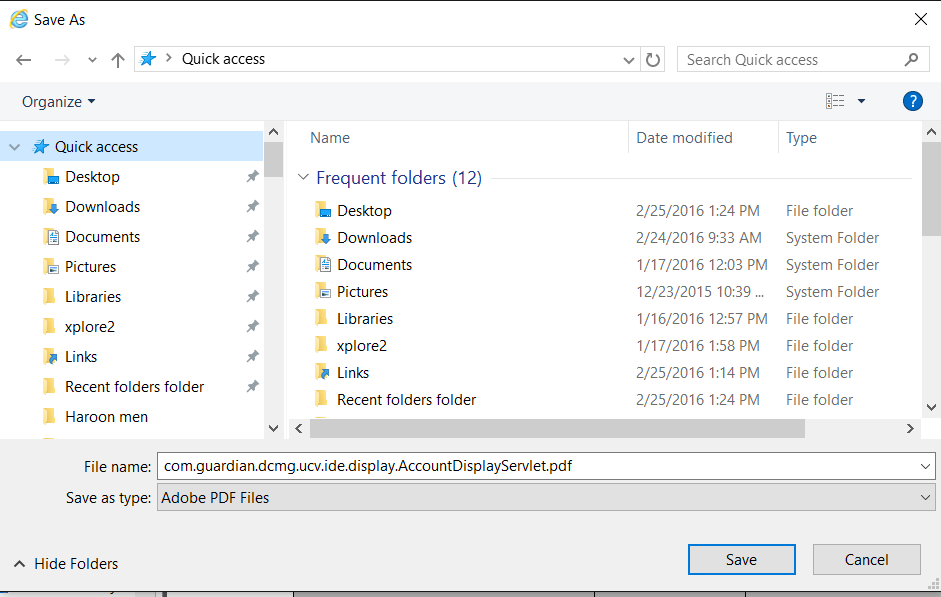This screenshot has height=597, width=941.
Task: Sort files by Date modified column
Action: [x=685, y=137]
